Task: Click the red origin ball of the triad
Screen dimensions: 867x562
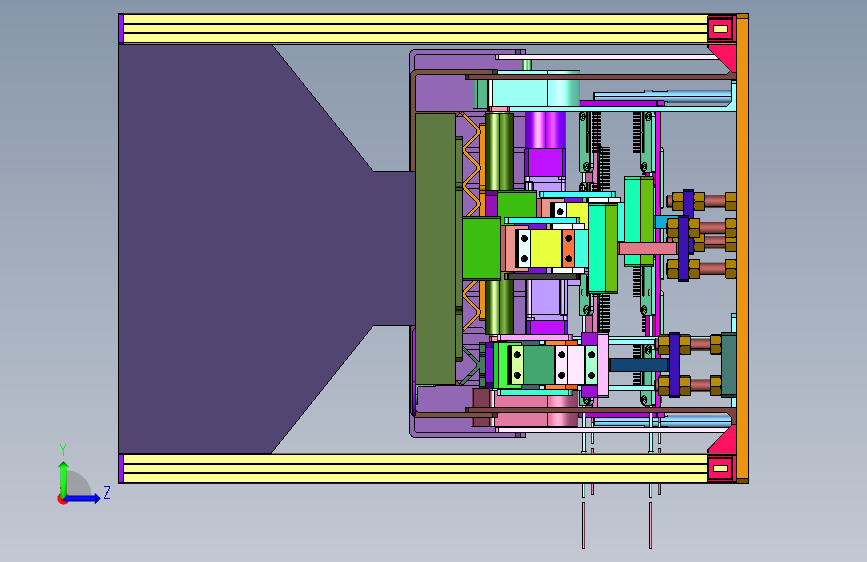Action: tap(62, 499)
